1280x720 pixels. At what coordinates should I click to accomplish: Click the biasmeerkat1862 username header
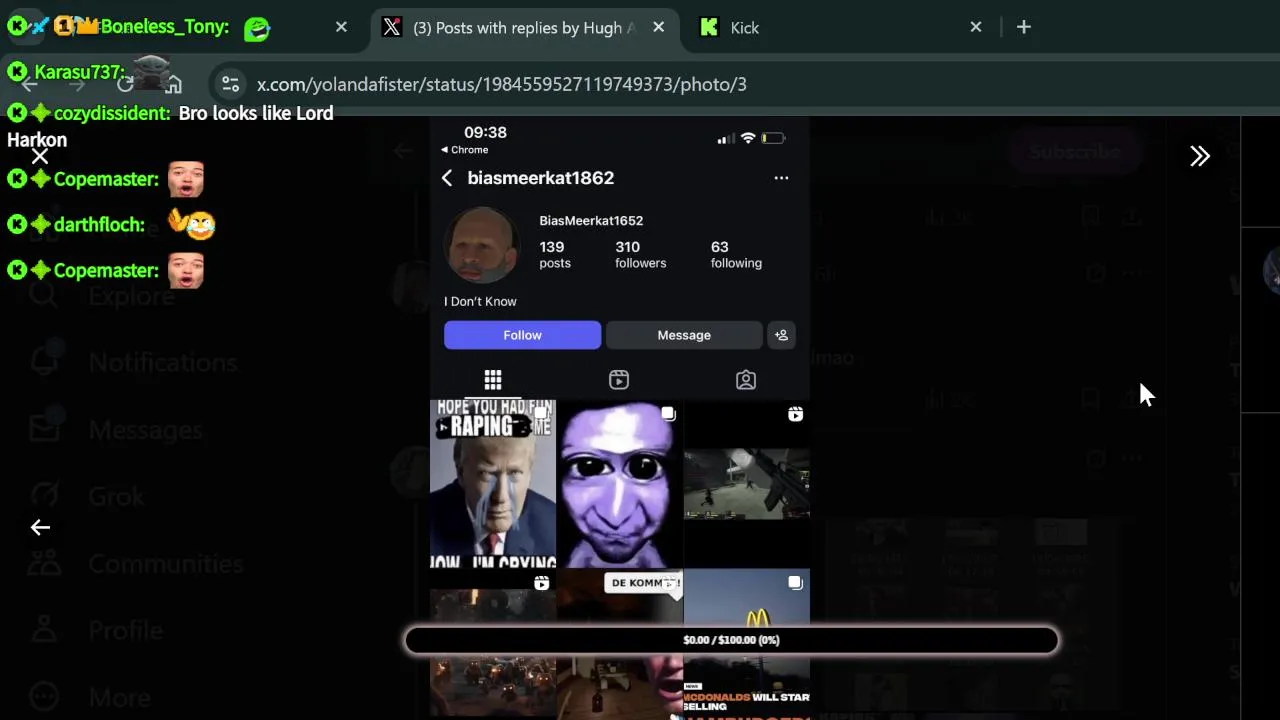pyautogui.click(x=541, y=178)
